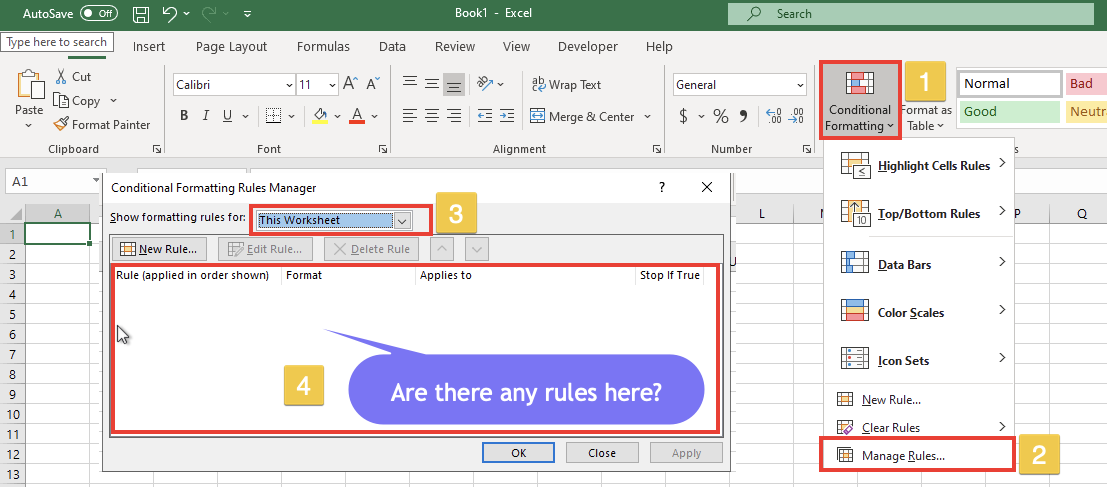
Task: Open the General number format dropdown
Action: click(799, 85)
